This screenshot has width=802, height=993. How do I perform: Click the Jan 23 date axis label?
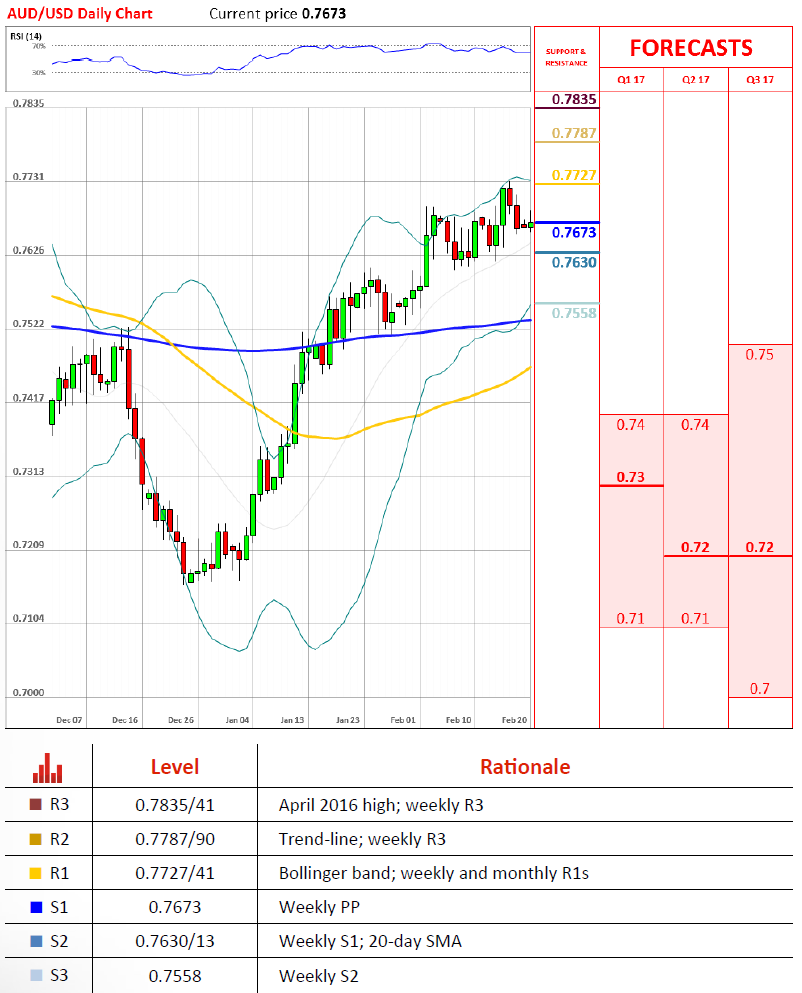pos(347,720)
